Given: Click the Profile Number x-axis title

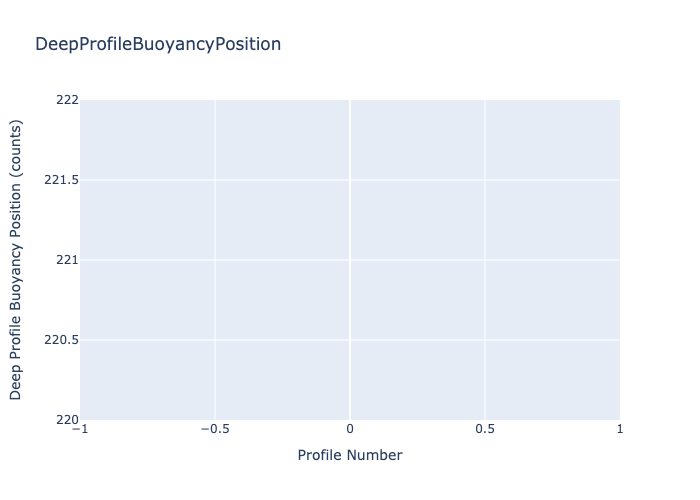Looking at the screenshot, I should [x=350, y=456].
